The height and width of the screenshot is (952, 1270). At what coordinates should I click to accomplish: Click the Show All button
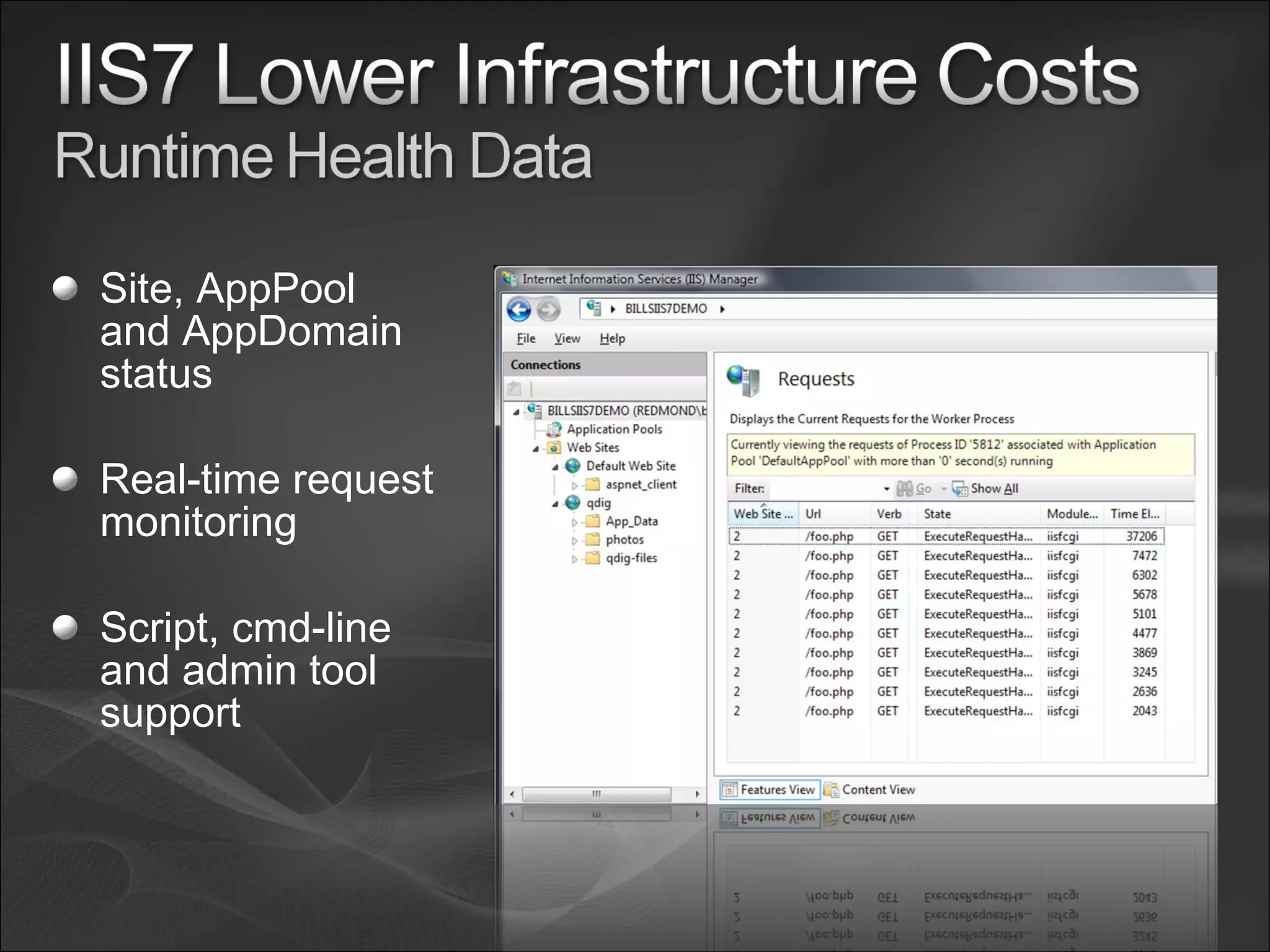pyautogui.click(x=985, y=488)
